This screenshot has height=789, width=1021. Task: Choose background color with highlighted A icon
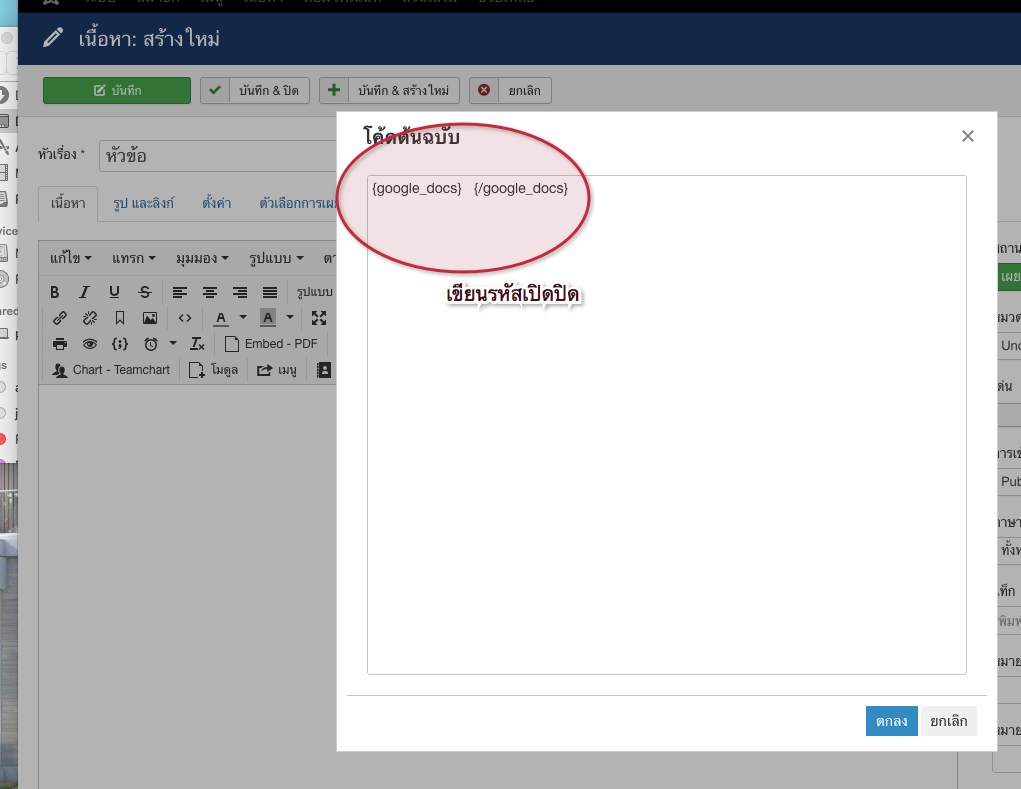coord(268,318)
